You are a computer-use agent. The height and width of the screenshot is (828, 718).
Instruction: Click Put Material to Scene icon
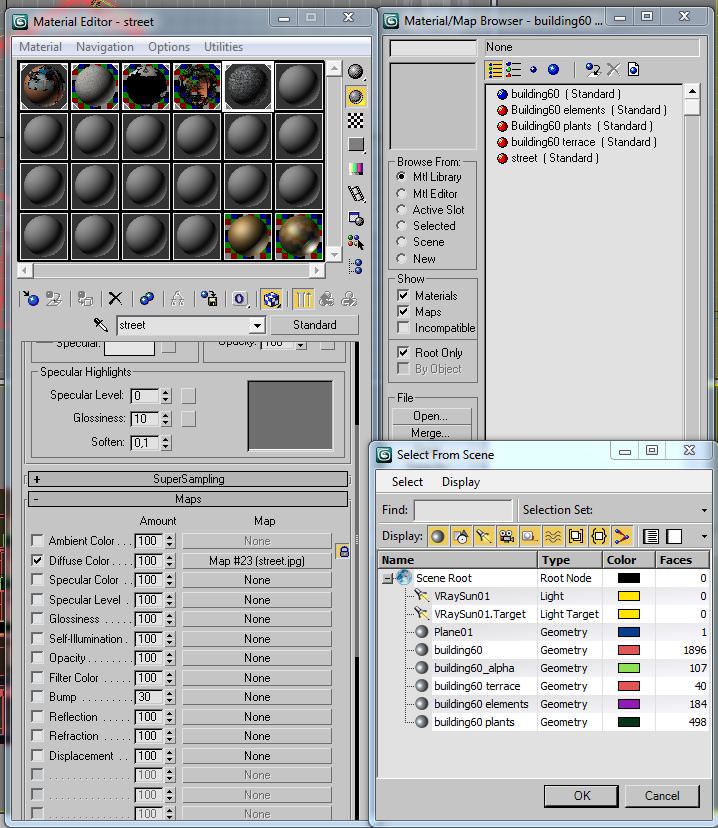pyautogui.click(x=54, y=299)
